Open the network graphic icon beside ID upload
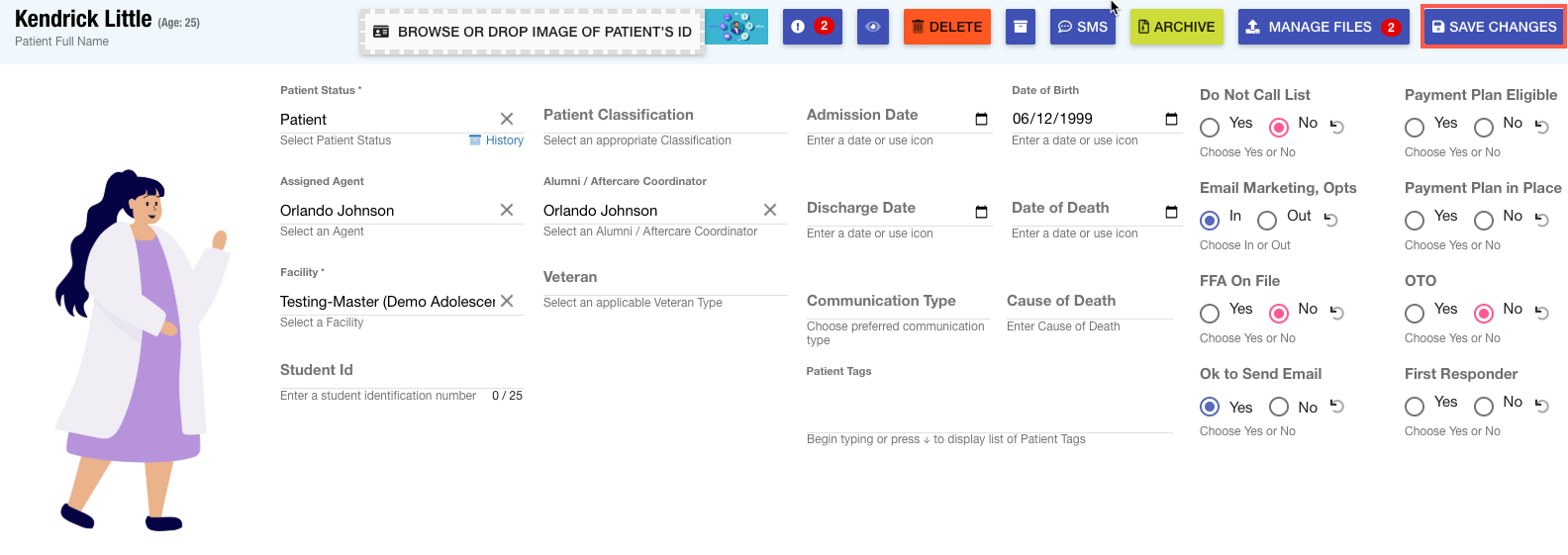The width and height of the screenshot is (1568, 555). pyautogui.click(x=736, y=28)
